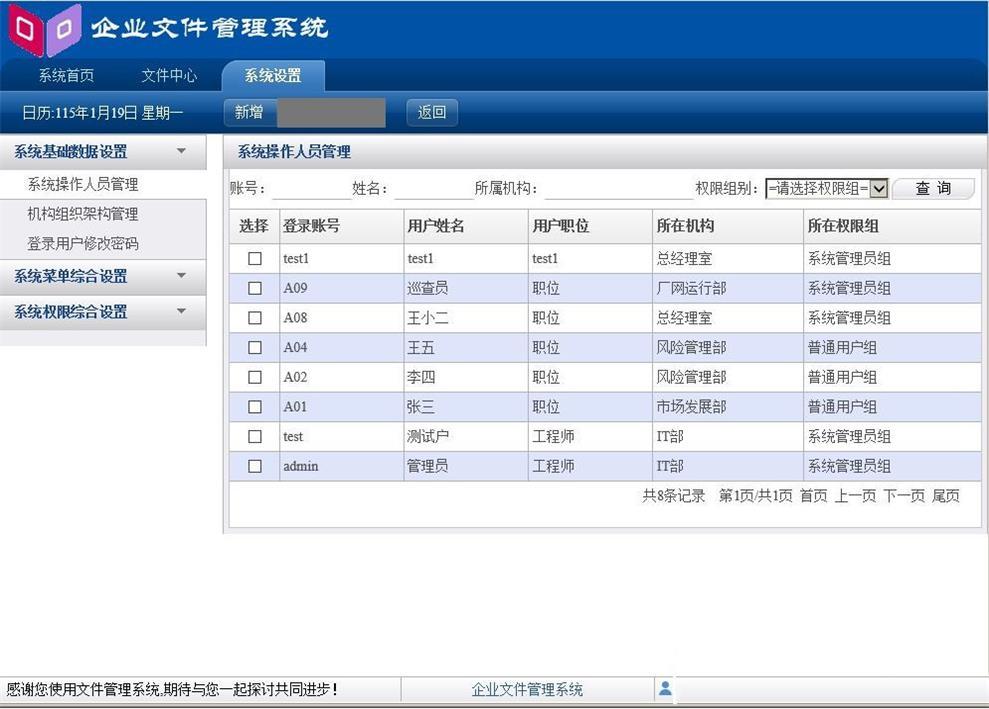The image size is (989, 709).
Task: Jump to 尾页 last page link
Action: coord(945,496)
